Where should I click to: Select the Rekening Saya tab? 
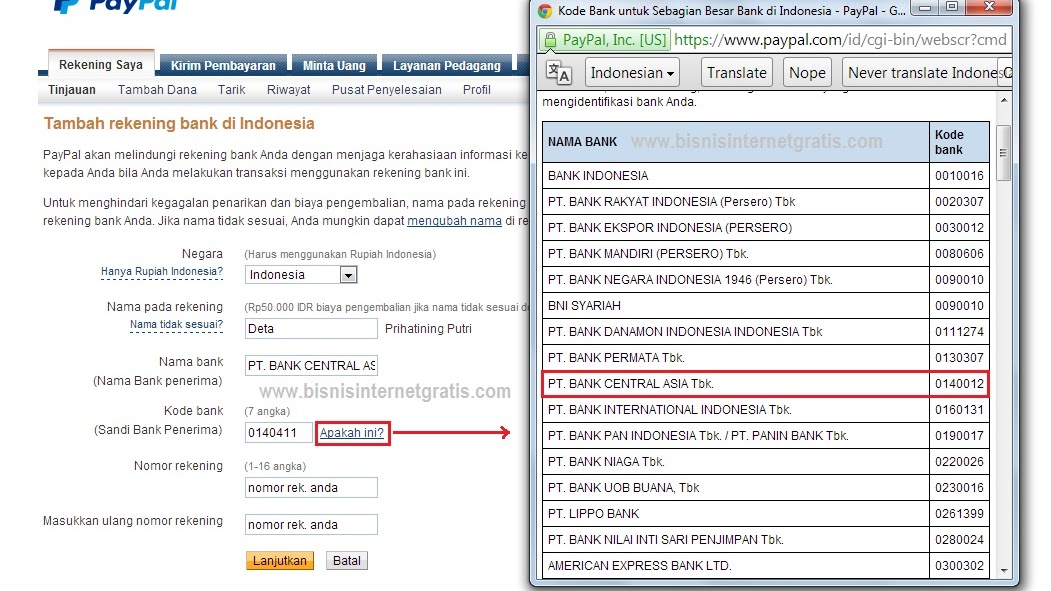click(x=101, y=64)
